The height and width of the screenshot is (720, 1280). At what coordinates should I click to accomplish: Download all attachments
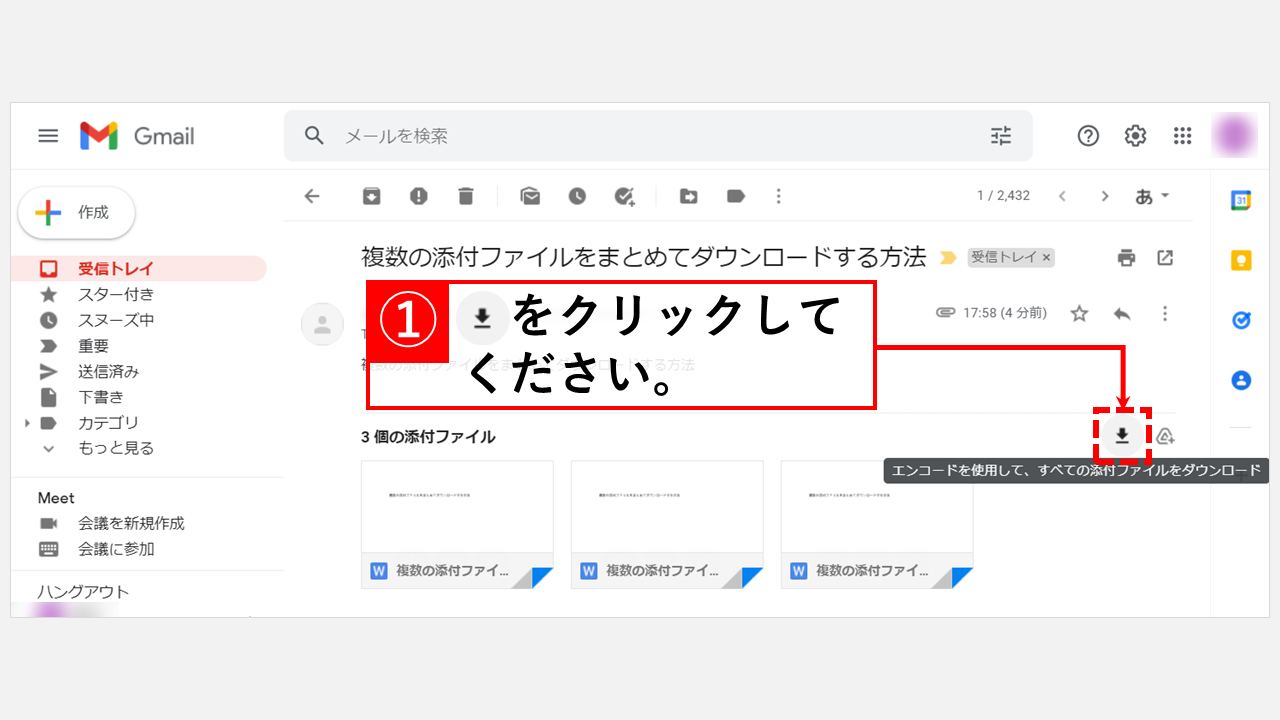(1122, 436)
